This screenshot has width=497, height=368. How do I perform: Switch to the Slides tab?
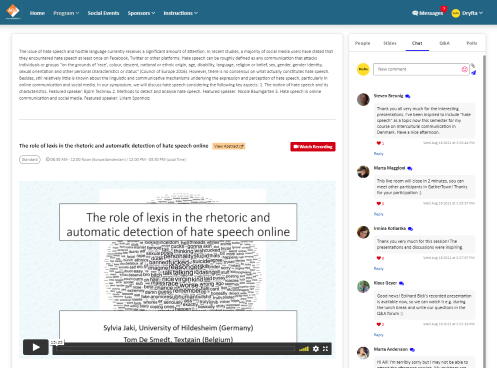[390, 43]
